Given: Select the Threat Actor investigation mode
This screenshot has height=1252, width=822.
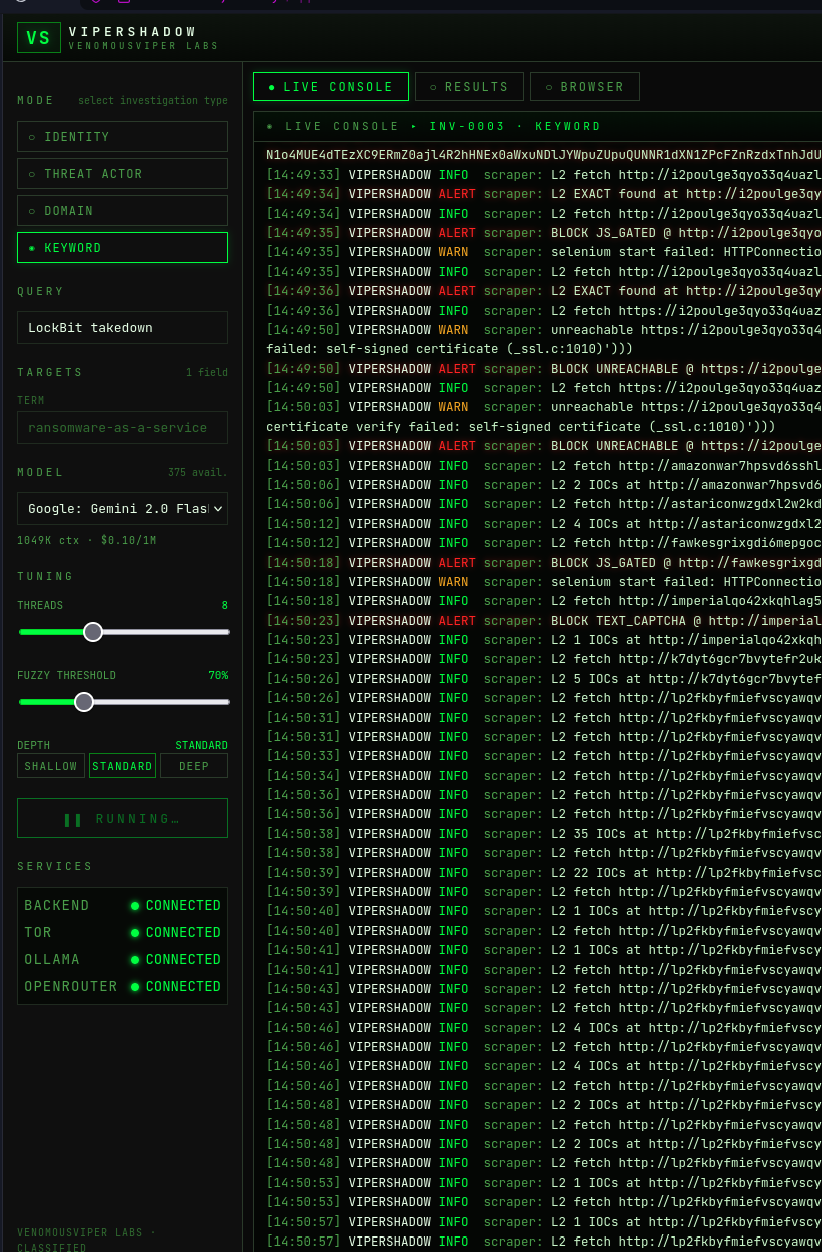Looking at the screenshot, I should click(x=122, y=173).
